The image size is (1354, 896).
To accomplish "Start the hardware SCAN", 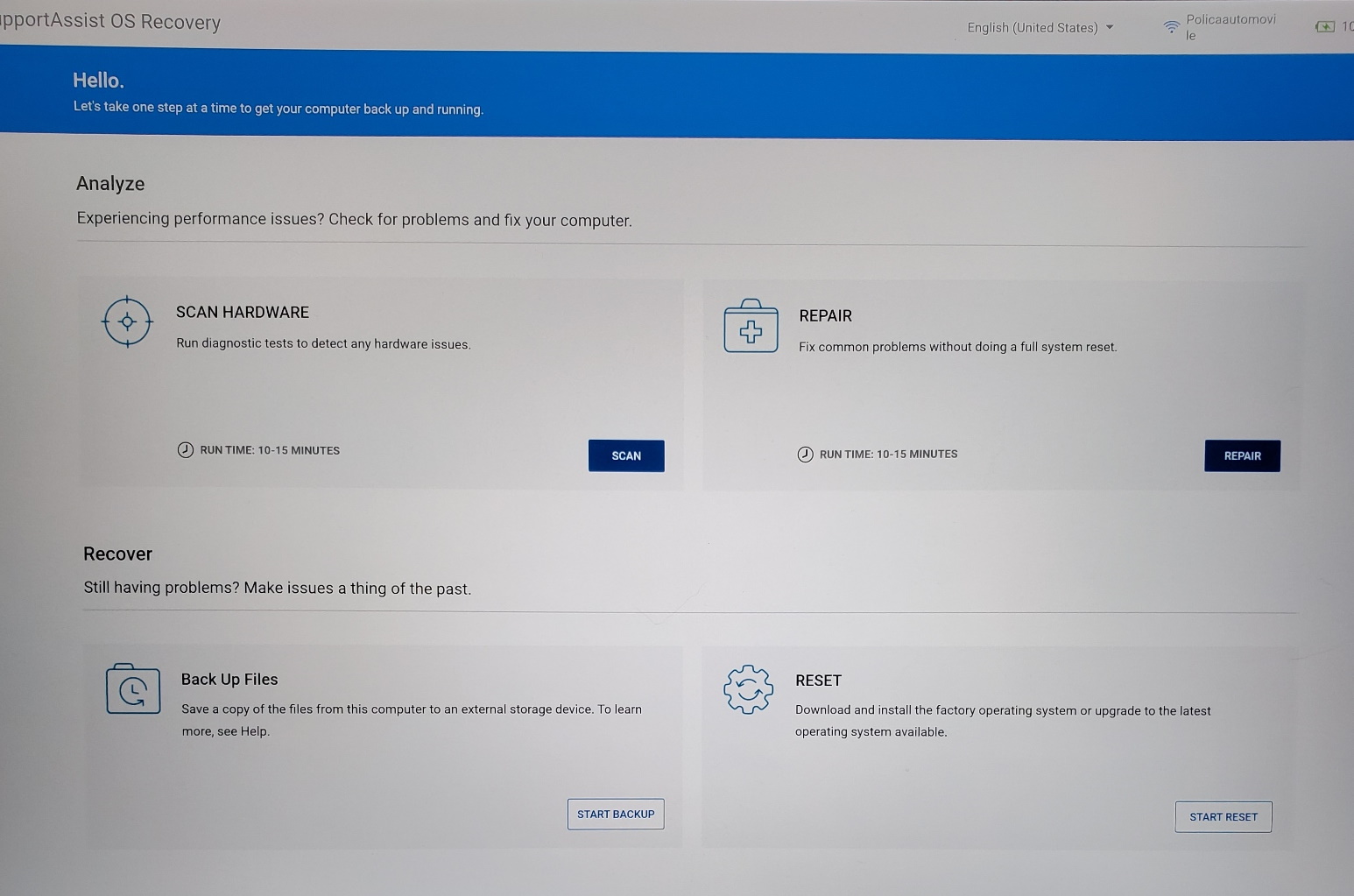I will tap(626, 455).
